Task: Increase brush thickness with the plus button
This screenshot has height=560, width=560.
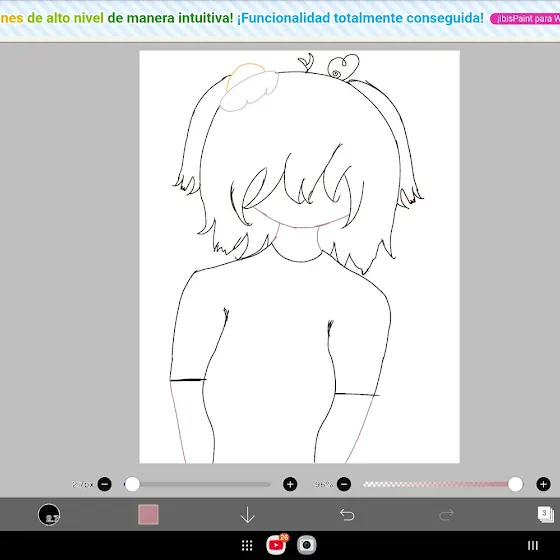Action: tap(290, 484)
